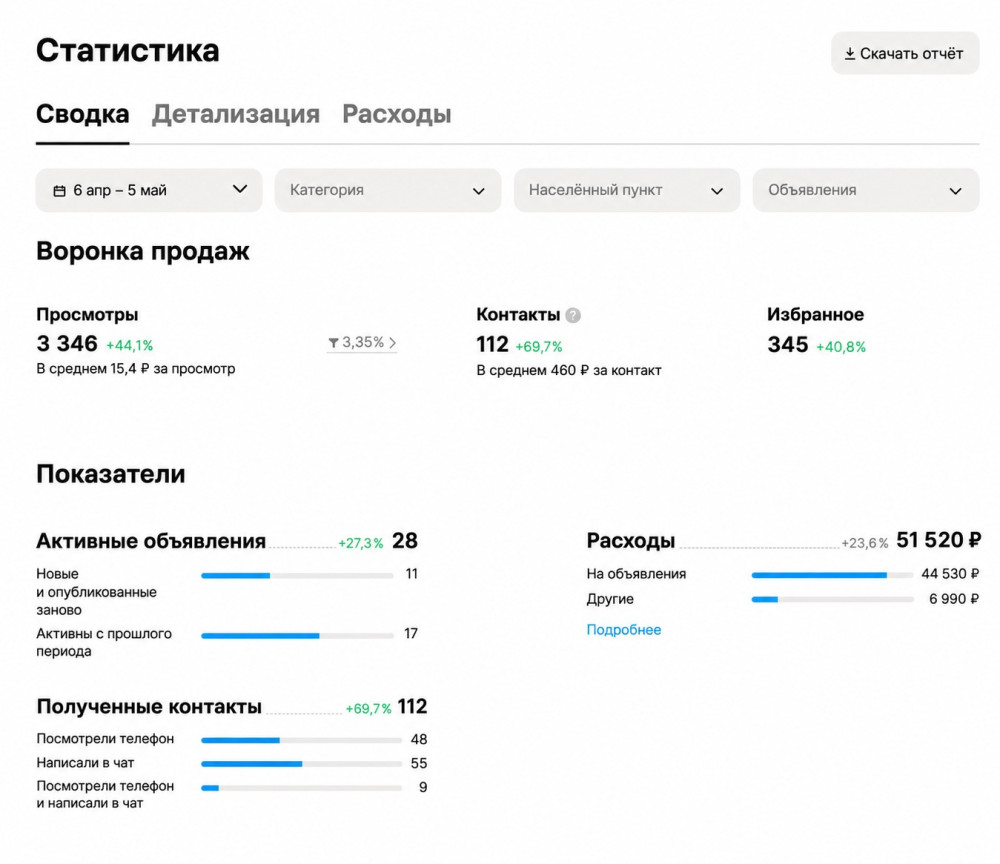Click the Контакты heading in the funnel
1000x864 pixels.
[x=518, y=314]
